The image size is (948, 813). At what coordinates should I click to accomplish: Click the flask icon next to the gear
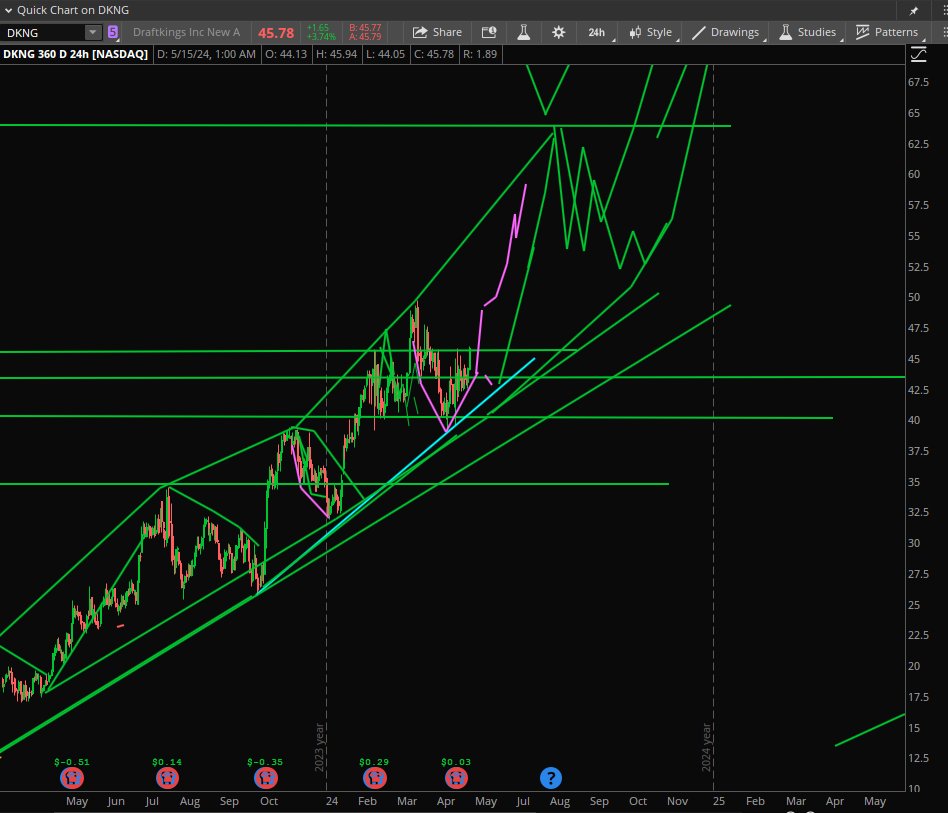524,33
